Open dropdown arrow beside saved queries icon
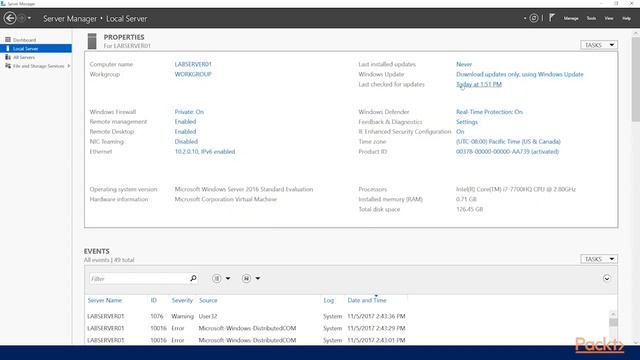640x360 pixels. click(x=258, y=278)
